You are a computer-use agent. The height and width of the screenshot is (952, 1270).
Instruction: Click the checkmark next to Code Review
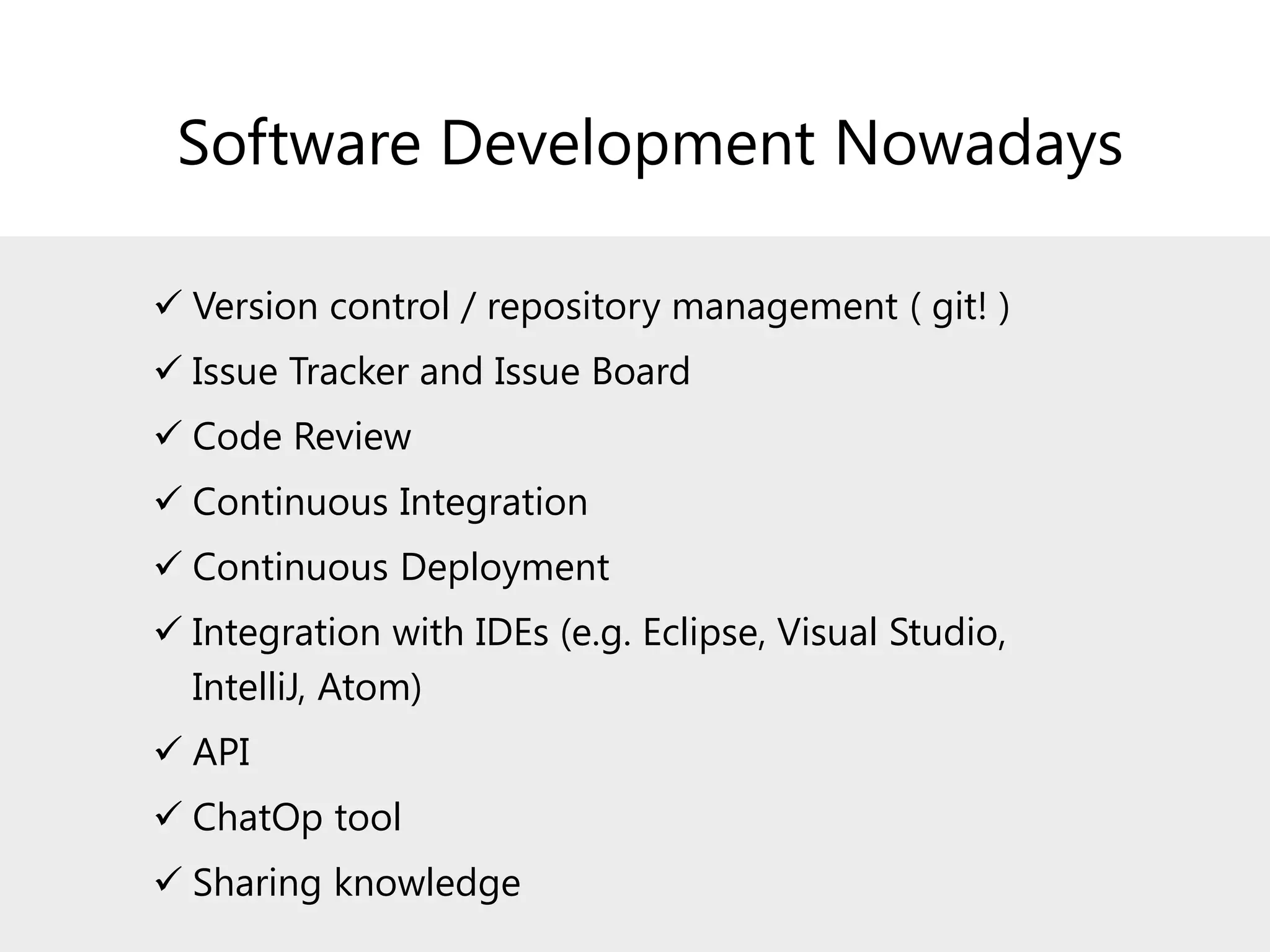(167, 433)
